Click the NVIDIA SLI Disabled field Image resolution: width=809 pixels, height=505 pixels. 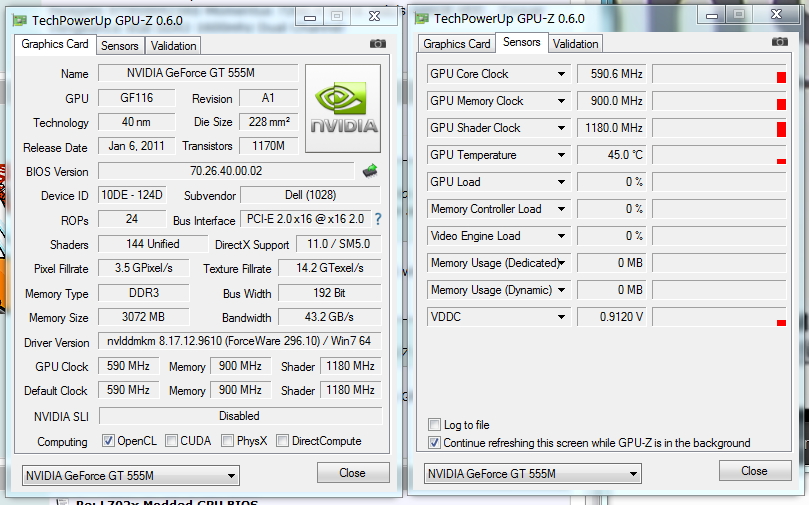click(x=240, y=416)
